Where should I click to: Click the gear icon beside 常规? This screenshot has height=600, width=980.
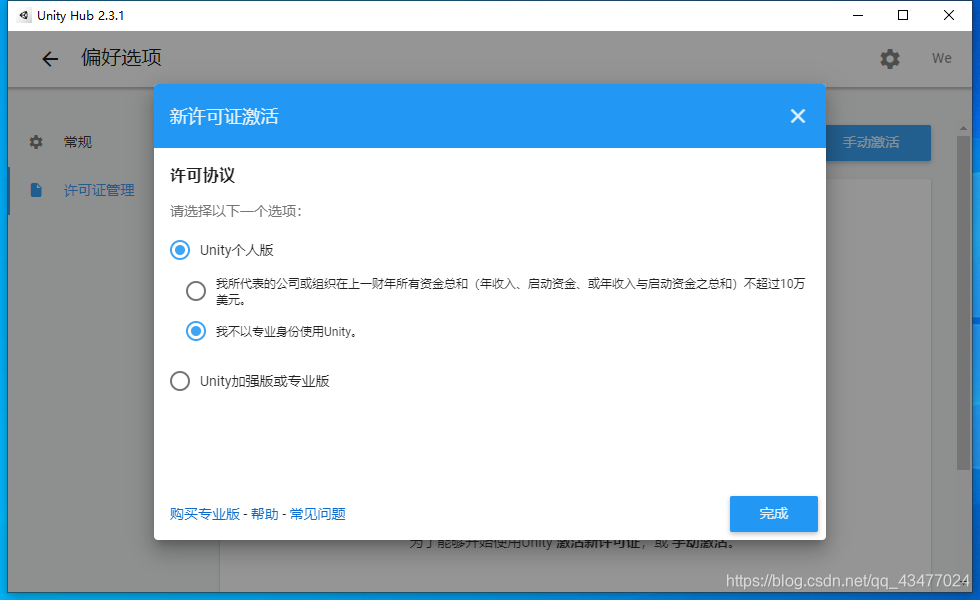pyautogui.click(x=36, y=142)
